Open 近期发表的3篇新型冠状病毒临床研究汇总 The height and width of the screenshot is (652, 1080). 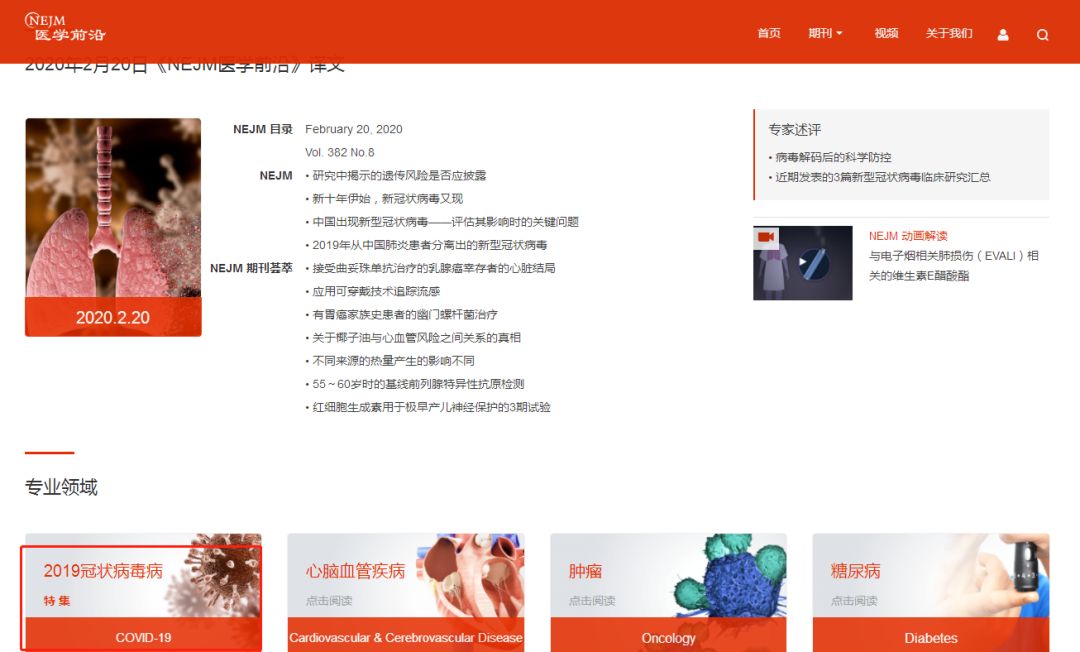pos(882,177)
